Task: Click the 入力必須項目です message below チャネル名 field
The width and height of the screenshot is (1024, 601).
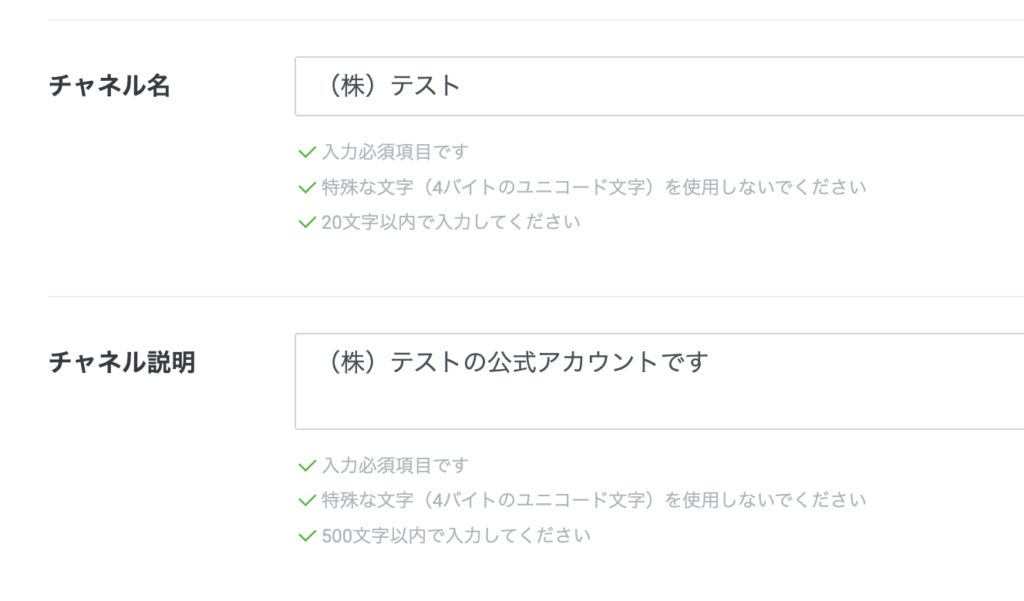Action: click(394, 153)
